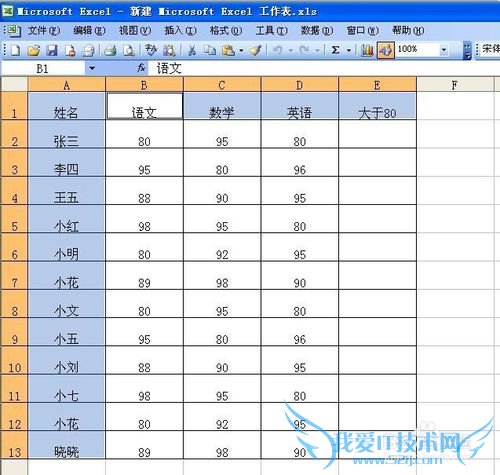This screenshot has width=500, height=475.
Task: Select the 英语 header cell
Action: click(300, 106)
